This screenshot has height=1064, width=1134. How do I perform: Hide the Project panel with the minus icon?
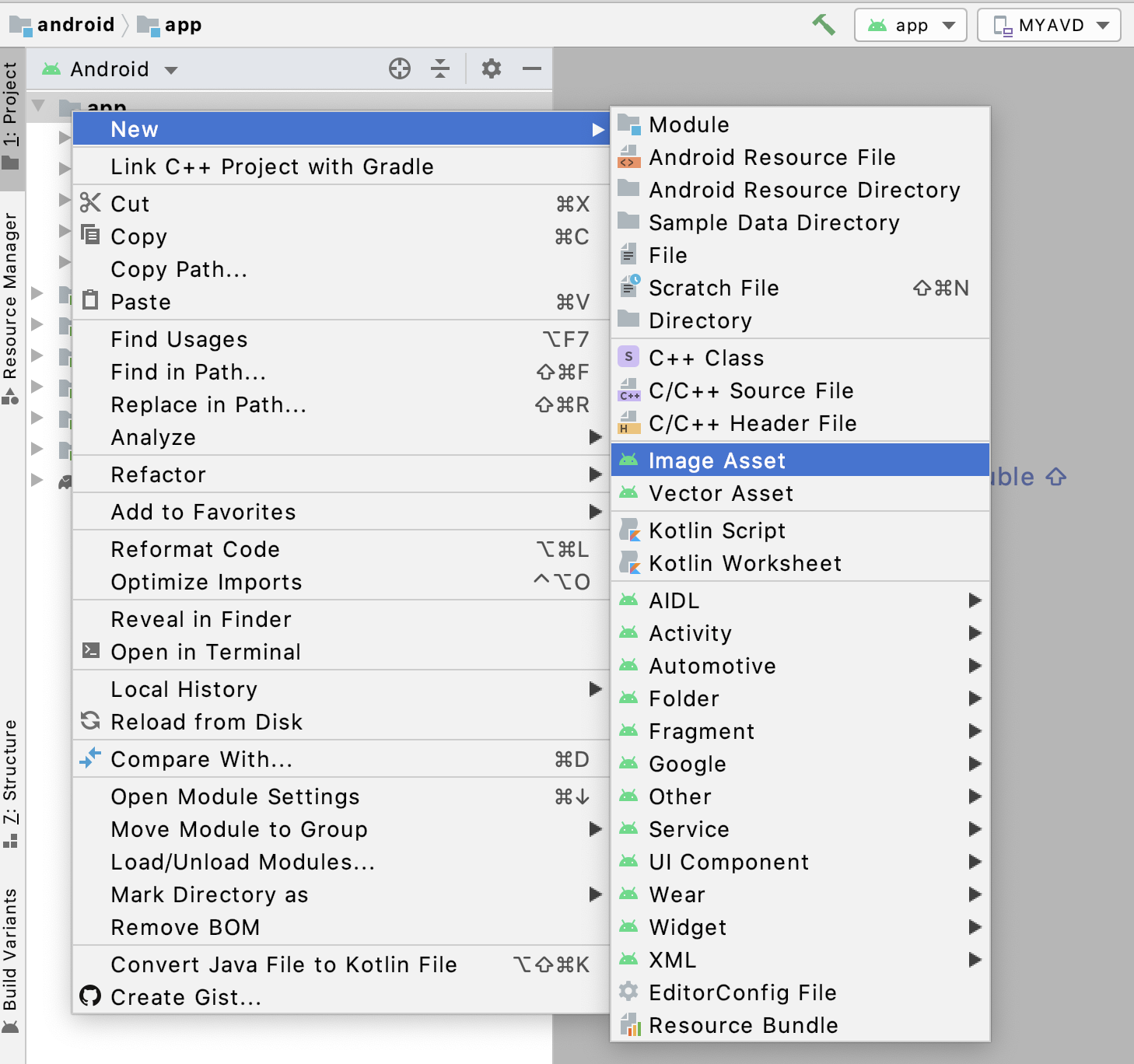[x=532, y=69]
